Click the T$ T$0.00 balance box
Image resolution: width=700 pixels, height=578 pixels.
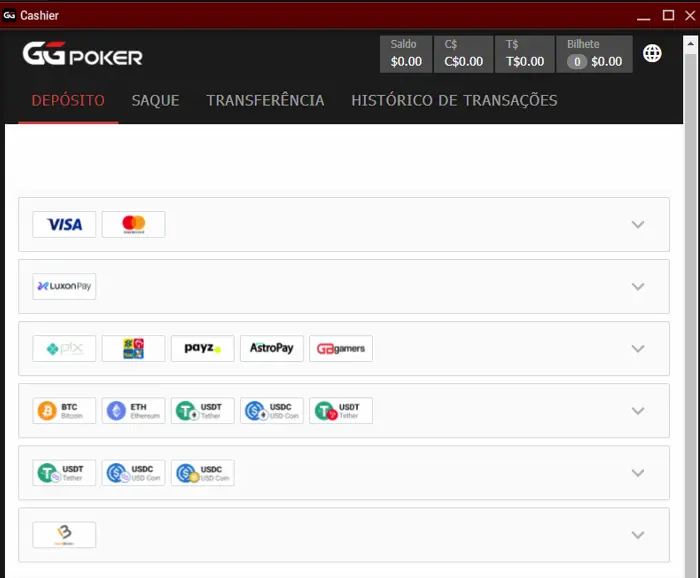point(525,54)
